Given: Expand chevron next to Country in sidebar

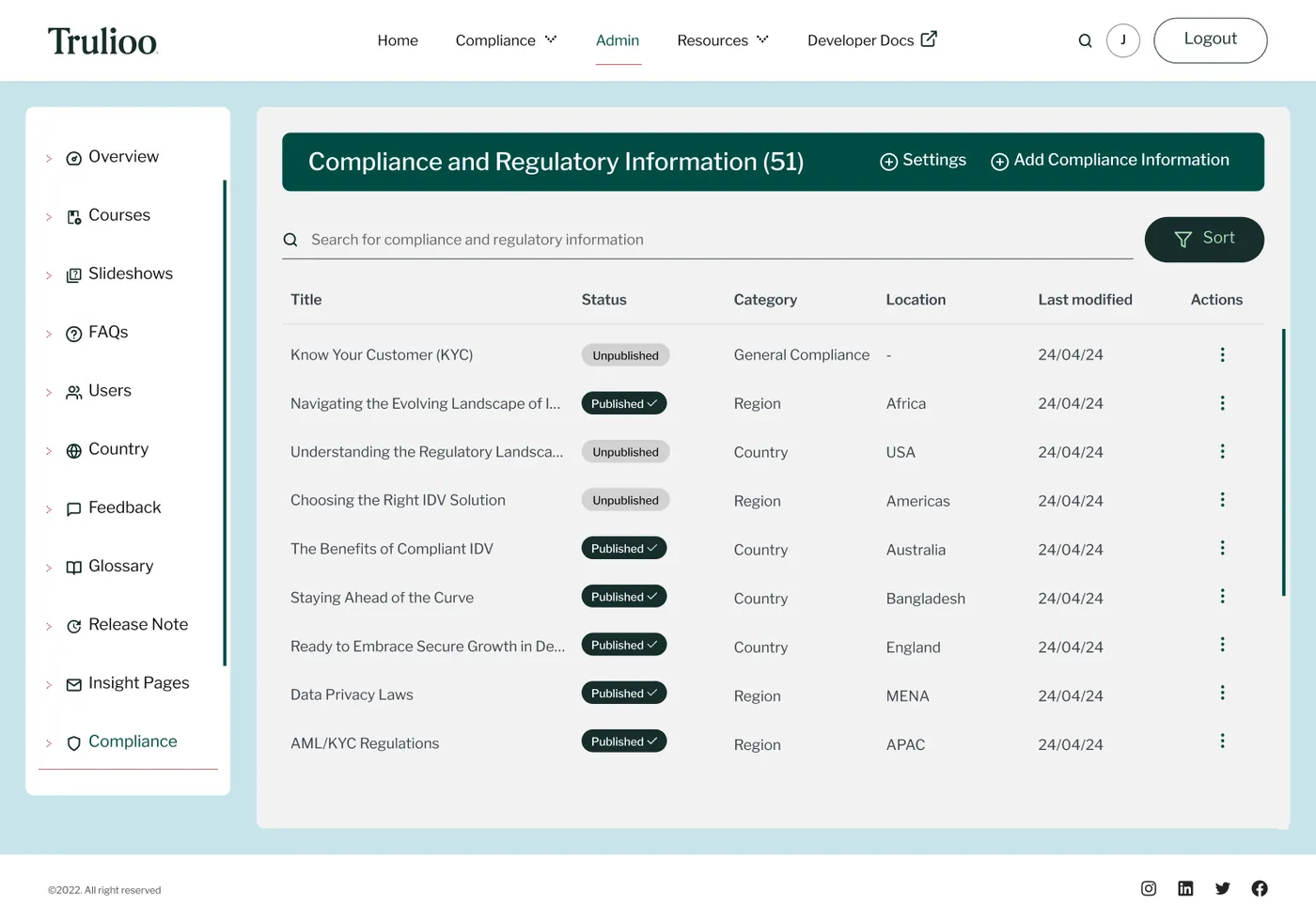Looking at the screenshot, I should 49,451.
